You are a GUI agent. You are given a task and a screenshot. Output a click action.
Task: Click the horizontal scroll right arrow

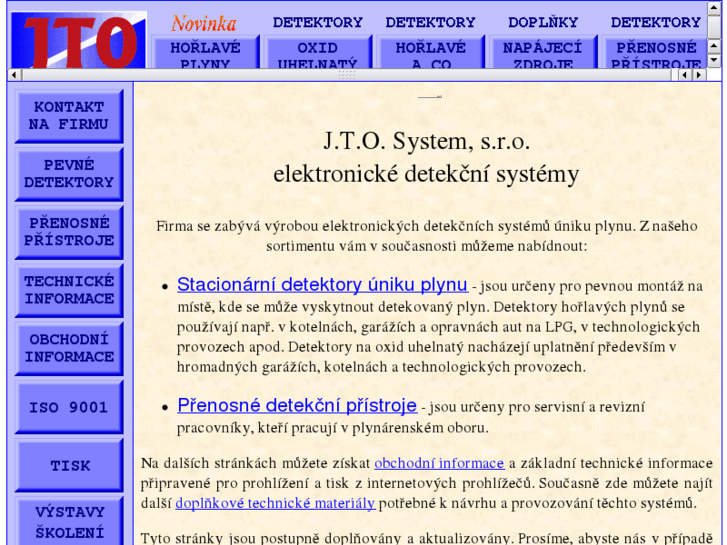tap(699, 75)
